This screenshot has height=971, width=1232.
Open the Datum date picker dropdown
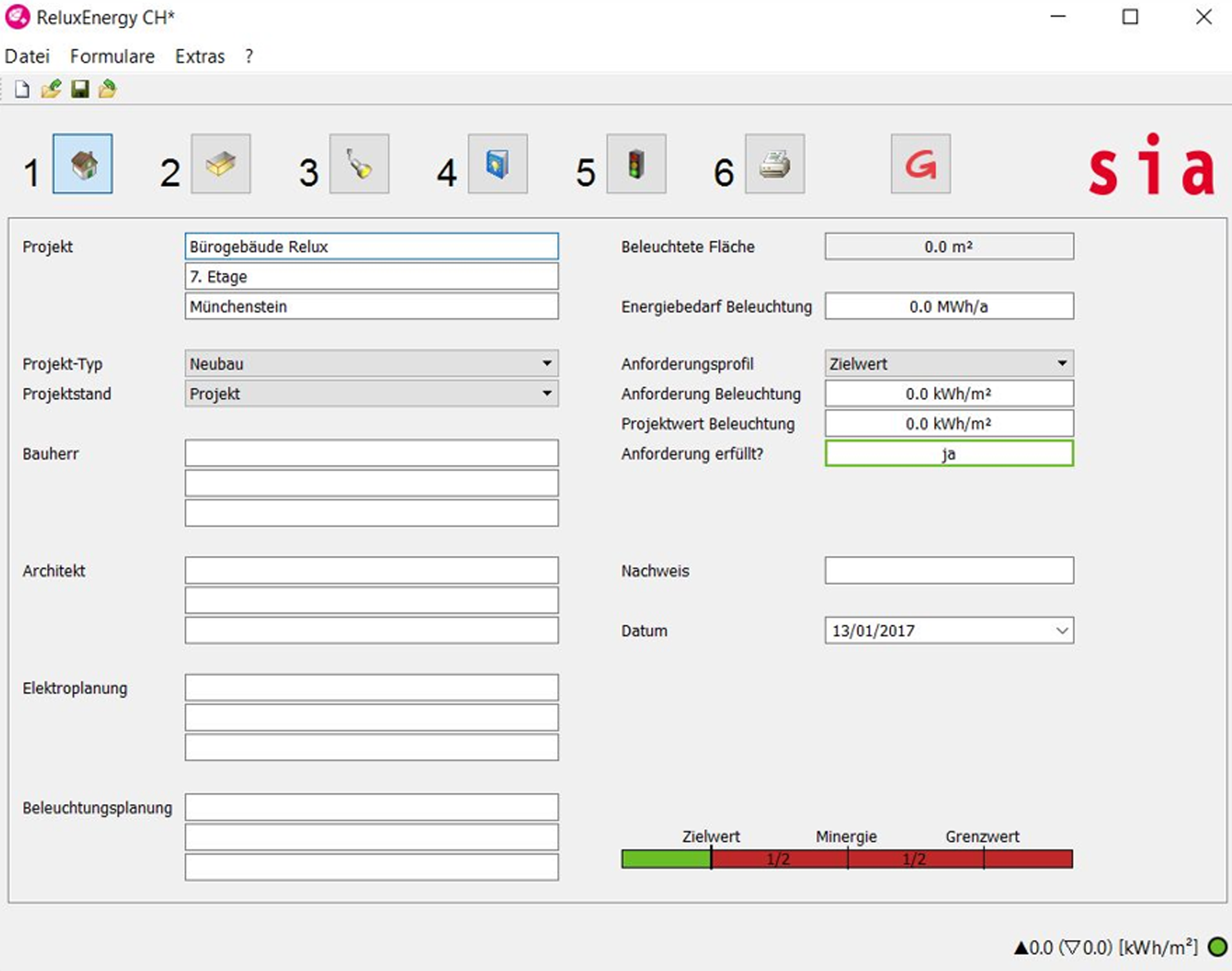click(1062, 631)
